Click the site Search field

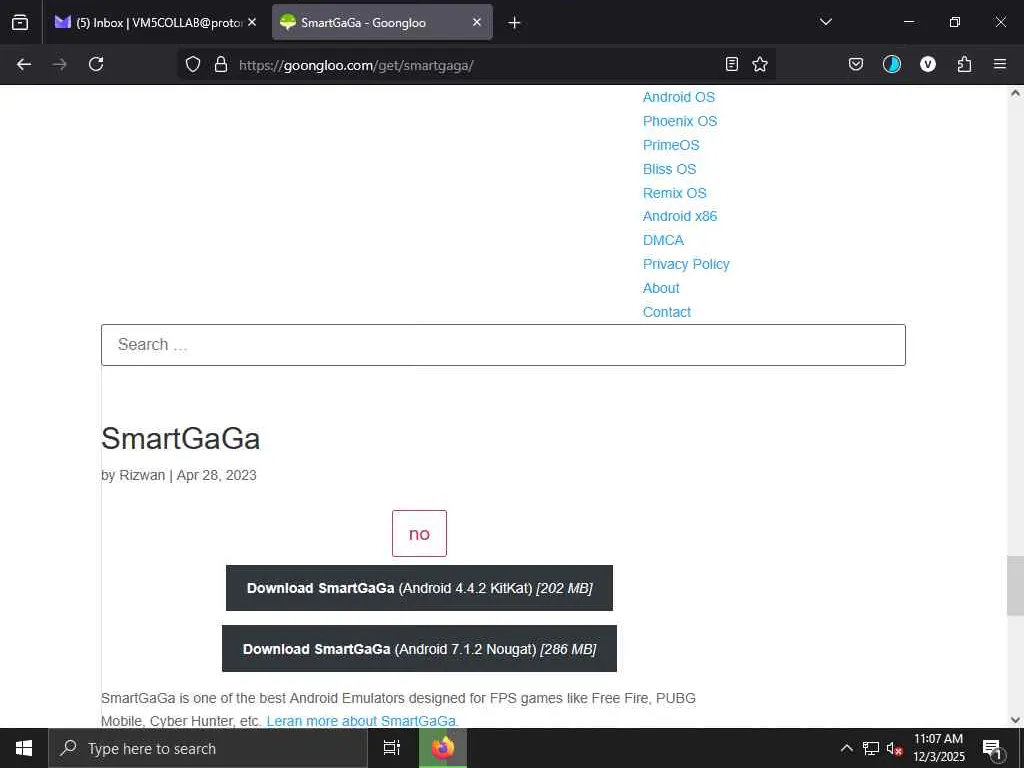click(503, 345)
